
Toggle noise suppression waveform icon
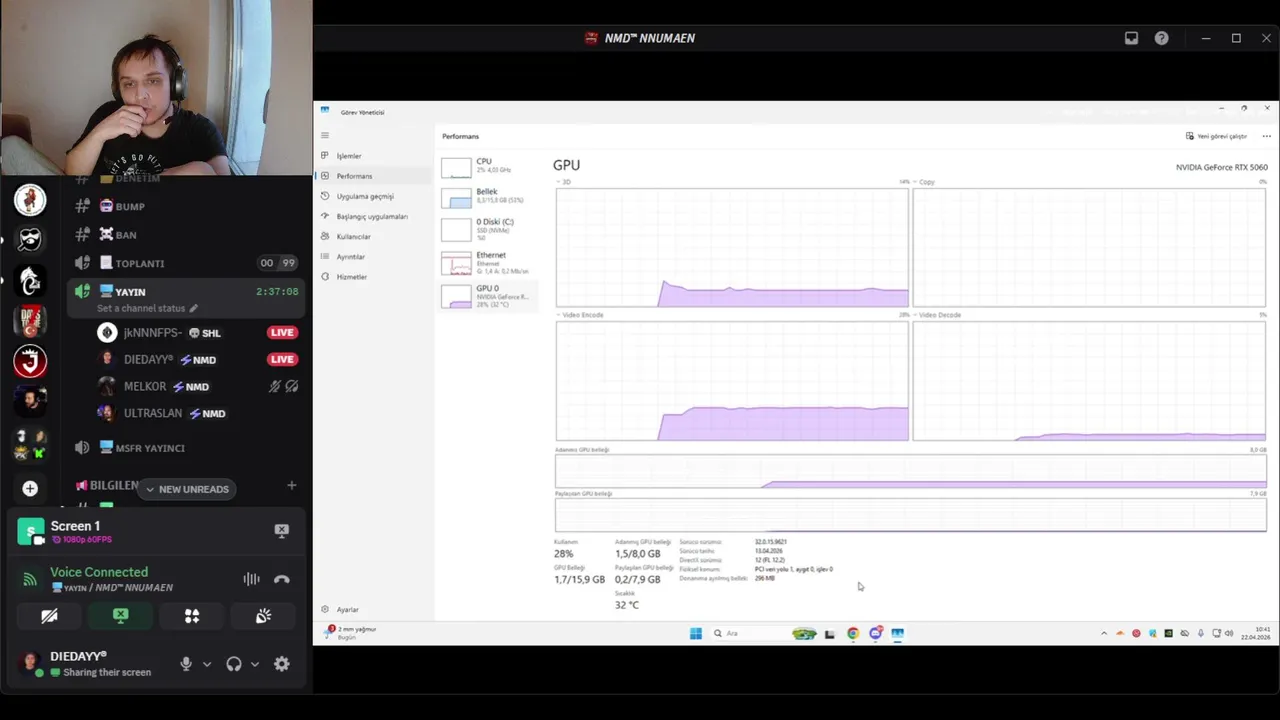(251, 579)
